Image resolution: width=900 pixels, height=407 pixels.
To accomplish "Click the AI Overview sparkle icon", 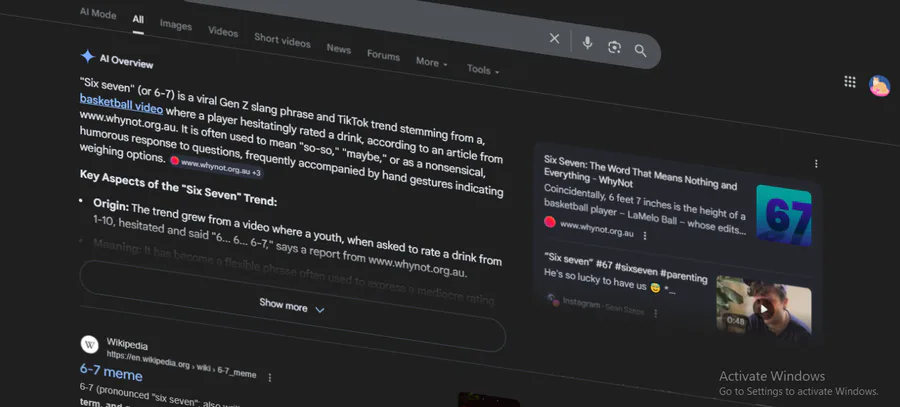I will [x=87, y=56].
